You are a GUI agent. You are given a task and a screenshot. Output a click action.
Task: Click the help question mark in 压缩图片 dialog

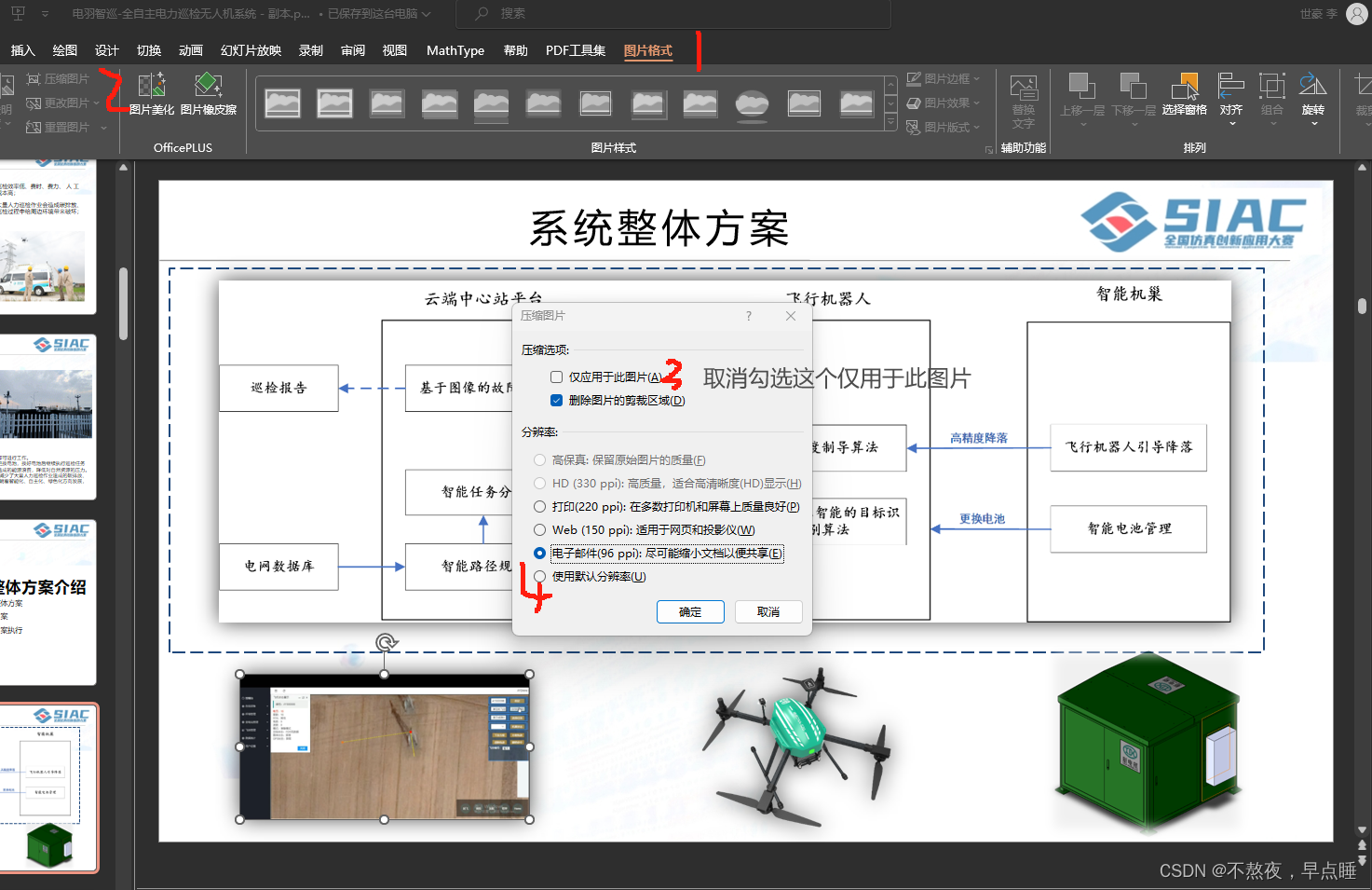point(749,316)
